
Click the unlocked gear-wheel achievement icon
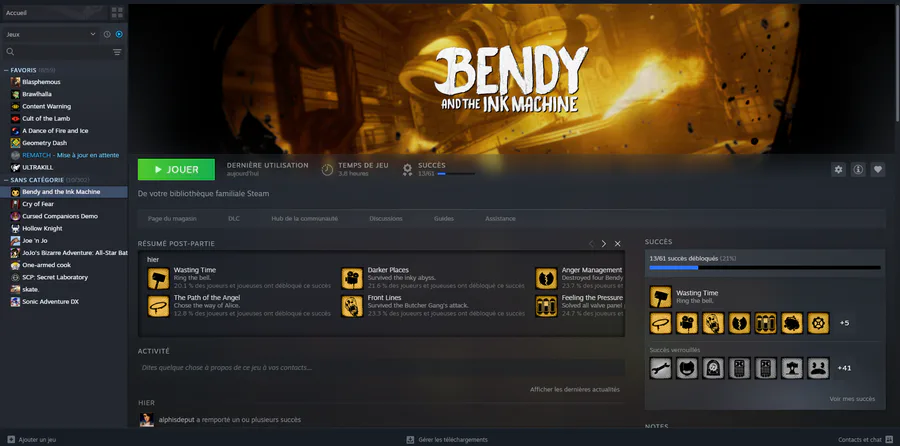818,323
